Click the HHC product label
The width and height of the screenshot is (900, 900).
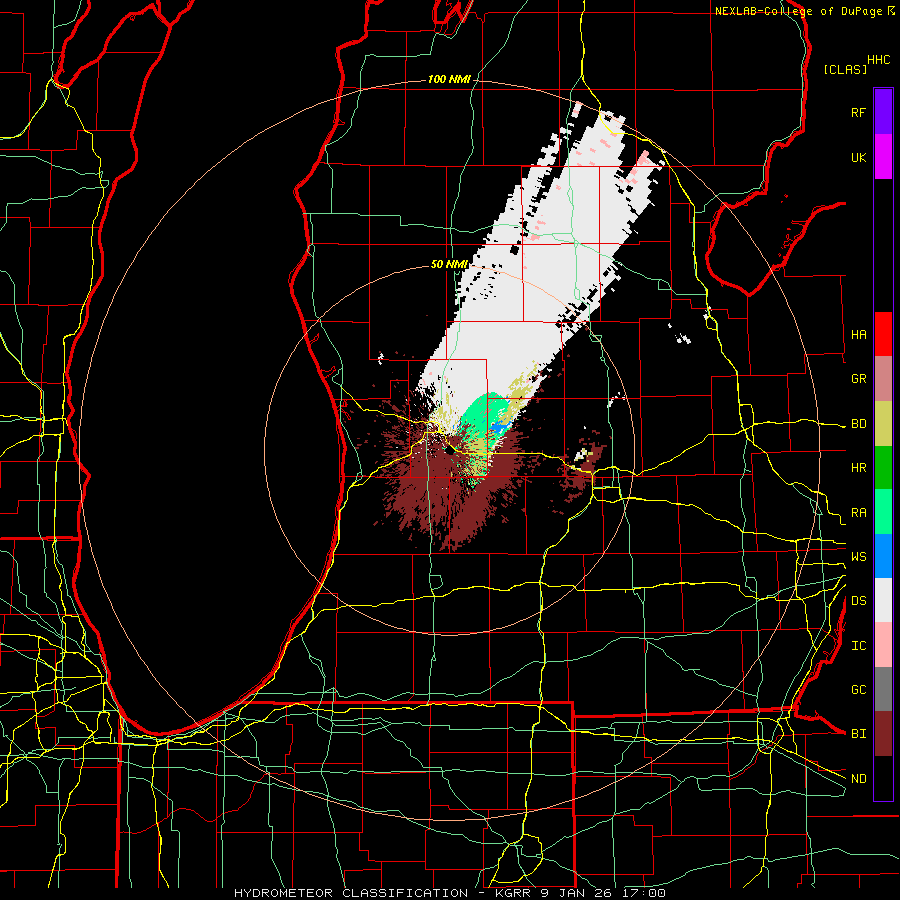(879, 60)
